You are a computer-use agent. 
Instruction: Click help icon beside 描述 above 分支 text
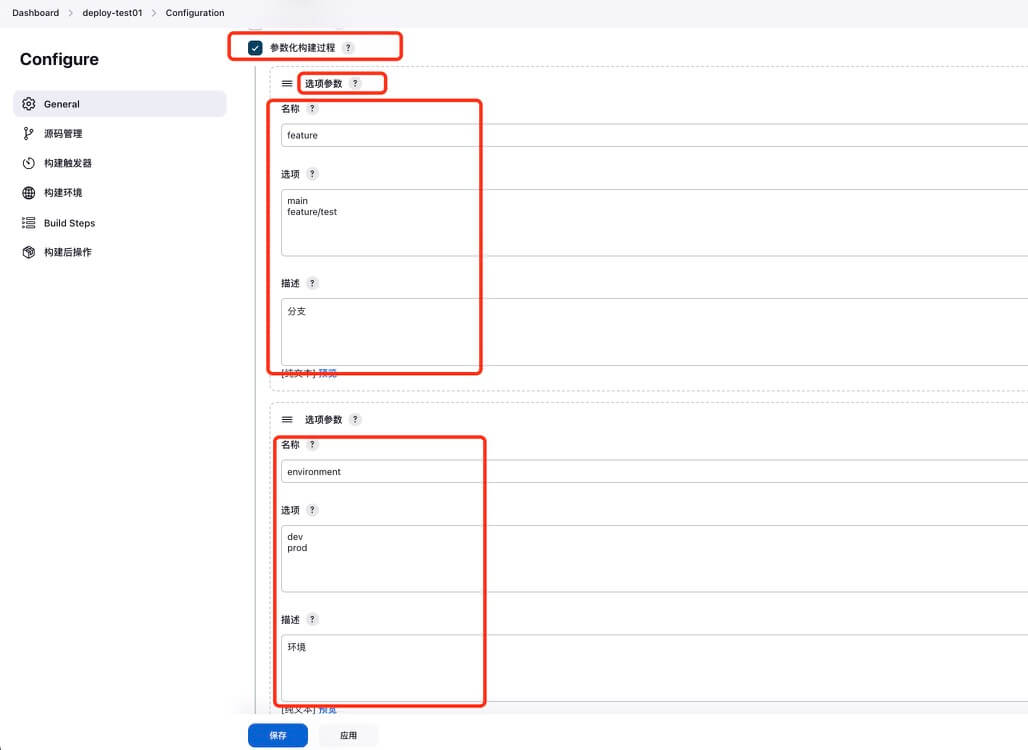point(312,283)
